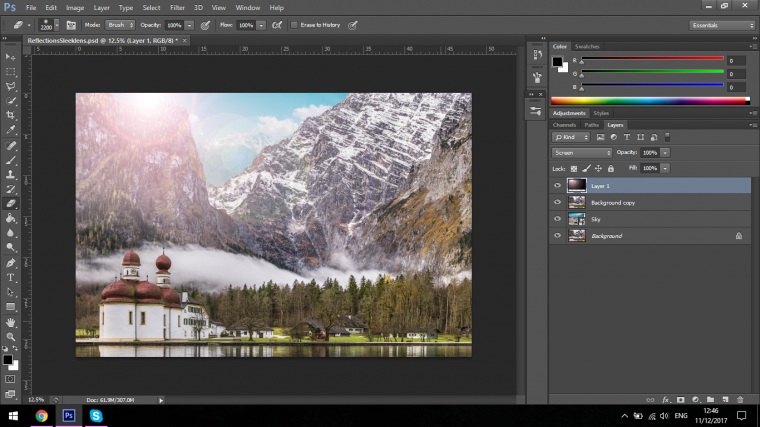Viewport: 760px width, 427px height.
Task: Select the Rectangular Marquee tool
Action: (10, 72)
